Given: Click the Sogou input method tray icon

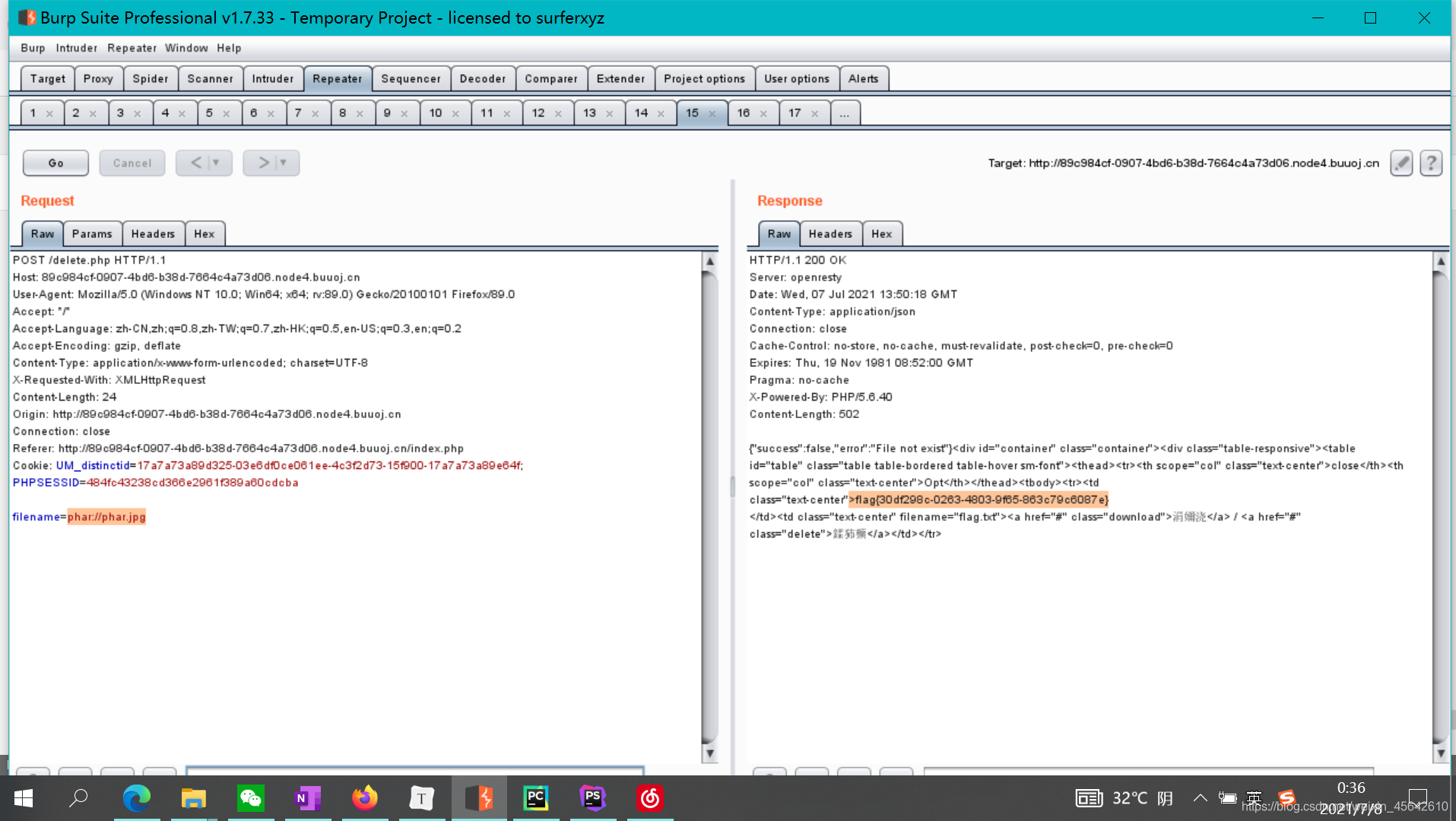Looking at the screenshot, I should point(1286,797).
